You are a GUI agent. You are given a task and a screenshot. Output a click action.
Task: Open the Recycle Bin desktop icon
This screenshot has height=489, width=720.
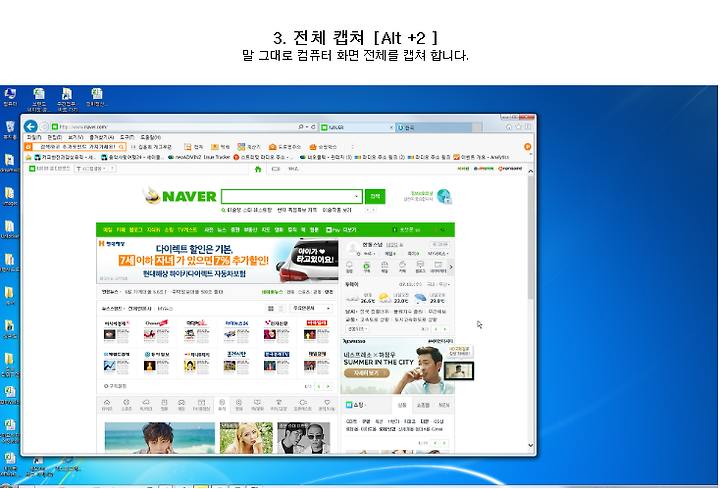click(10, 130)
